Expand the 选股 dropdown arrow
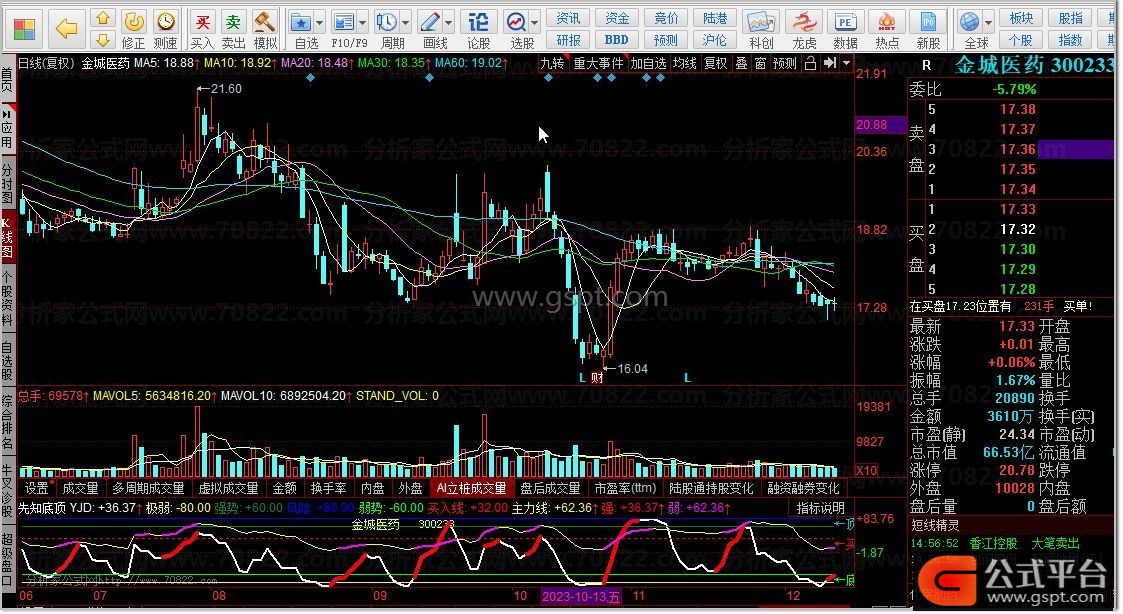The height and width of the screenshot is (614, 1123). (x=535, y=23)
